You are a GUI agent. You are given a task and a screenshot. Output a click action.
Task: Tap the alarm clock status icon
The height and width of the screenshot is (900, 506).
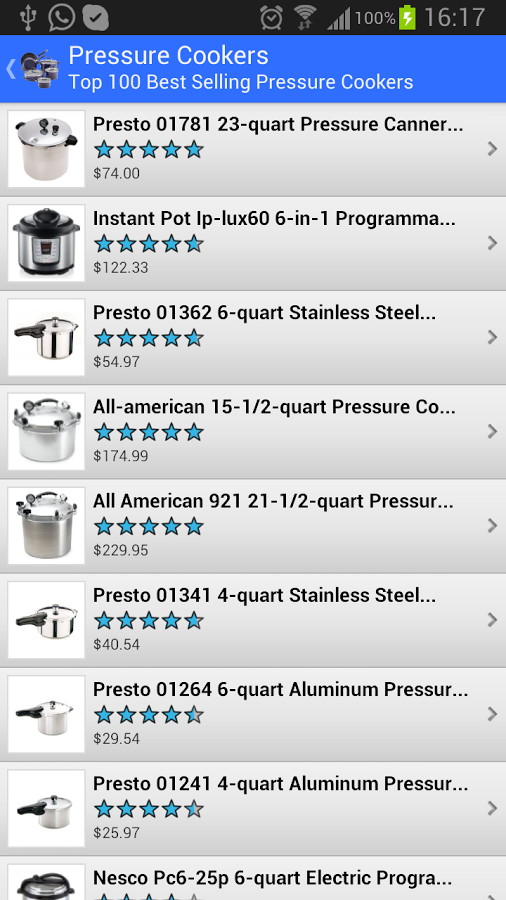pos(271,18)
